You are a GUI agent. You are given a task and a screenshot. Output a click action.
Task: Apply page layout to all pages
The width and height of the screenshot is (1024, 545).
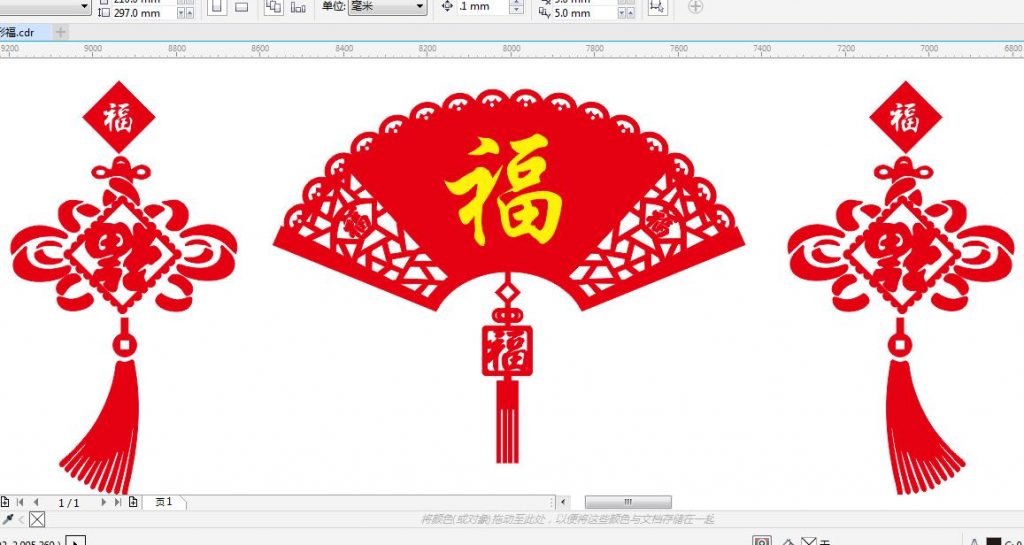274,7
